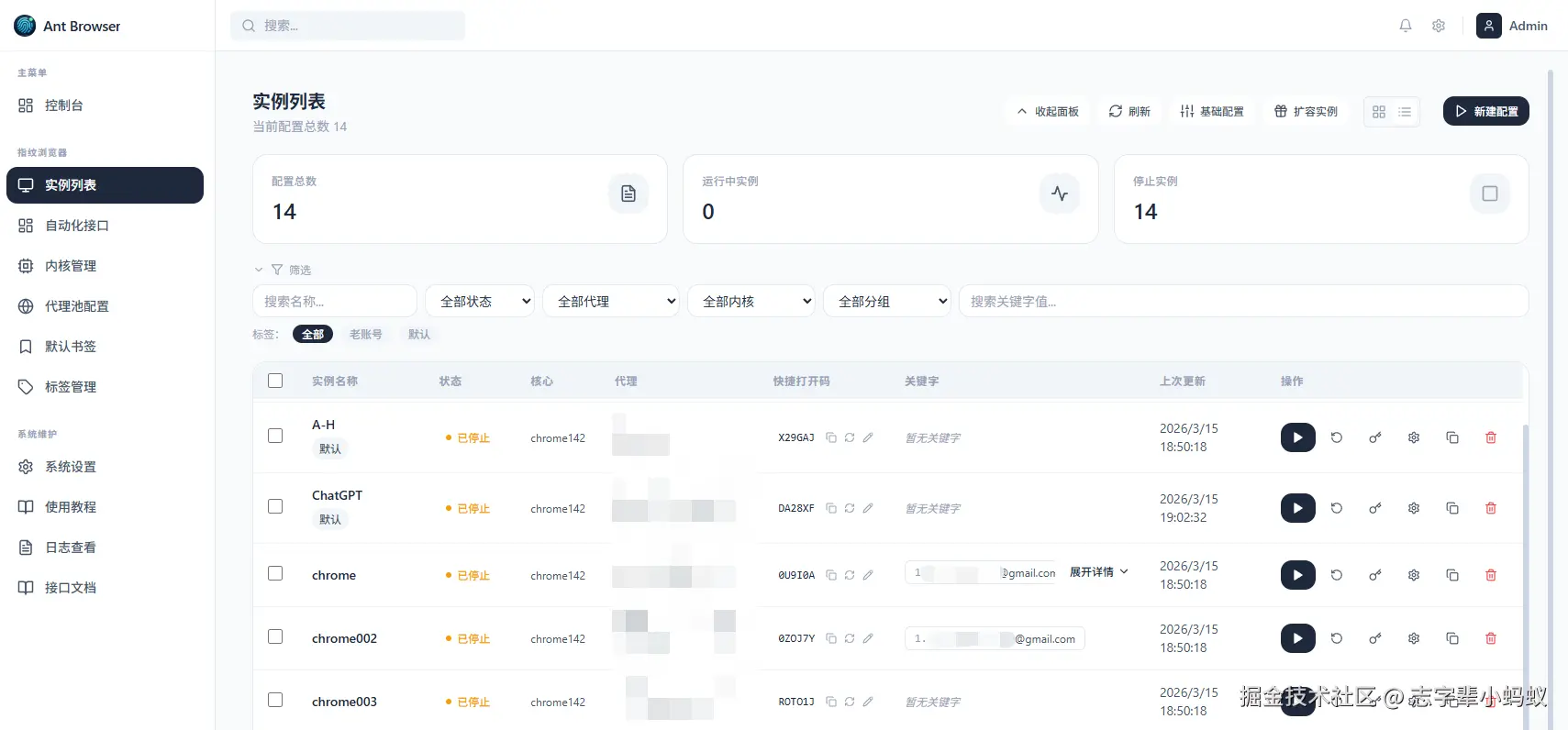The width and height of the screenshot is (1568, 730).
Task: Click the 扩容实例 button
Action: click(x=1306, y=112)
